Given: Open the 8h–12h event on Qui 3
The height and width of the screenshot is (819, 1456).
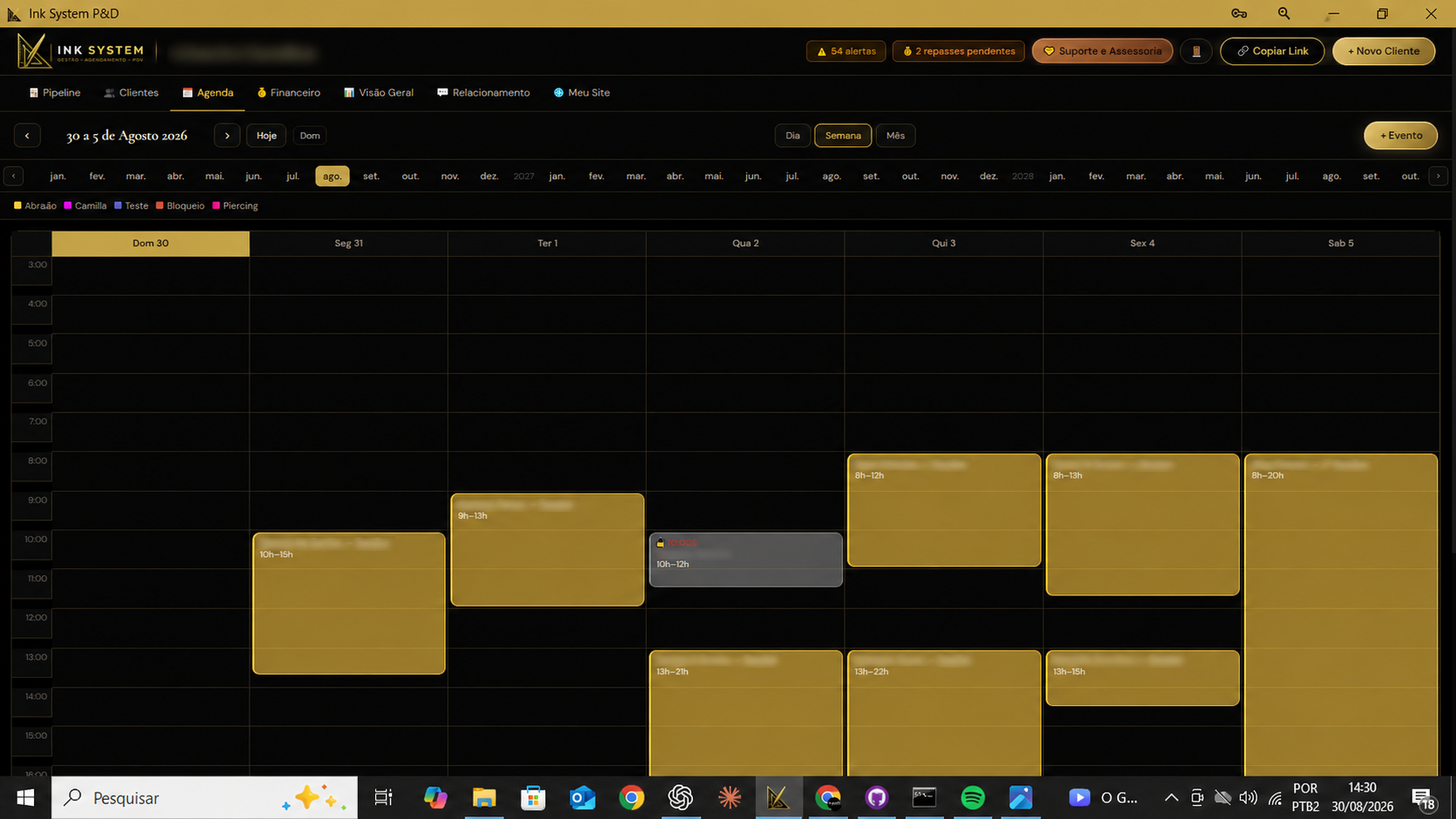Looking at the screenshot, I should (x=944, y=510).
